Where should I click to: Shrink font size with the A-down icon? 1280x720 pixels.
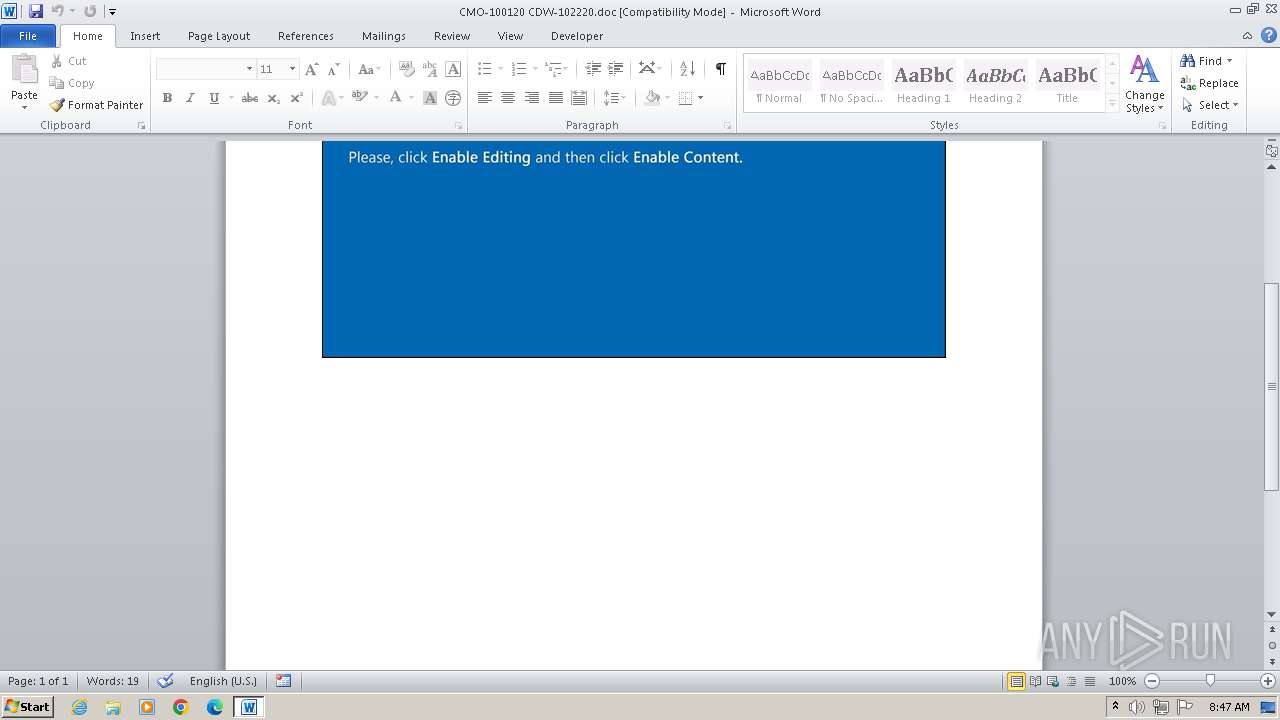pos(334,69)
